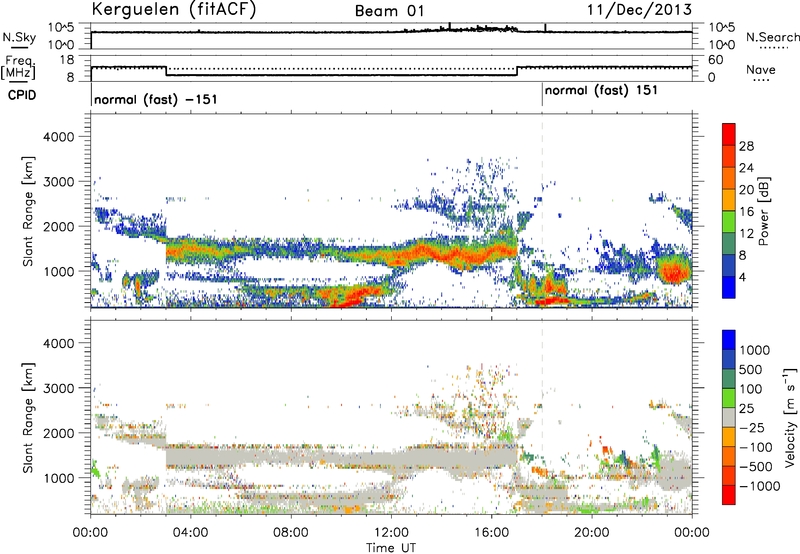
Task: Click the "Beam 01" label
Action: click(x=390, y=11)
